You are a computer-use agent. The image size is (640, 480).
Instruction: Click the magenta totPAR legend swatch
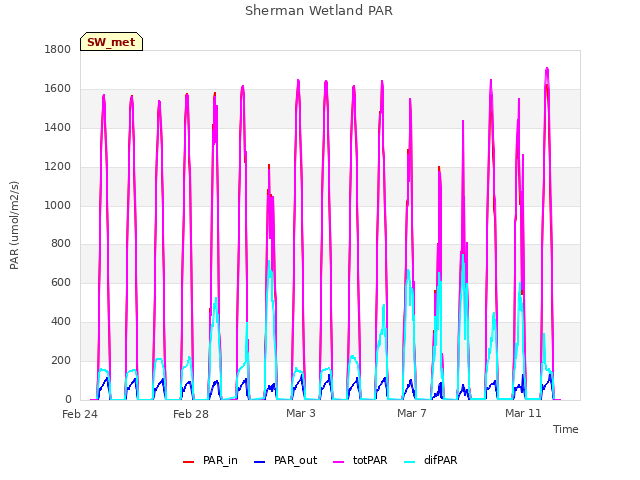click(339, 462)
